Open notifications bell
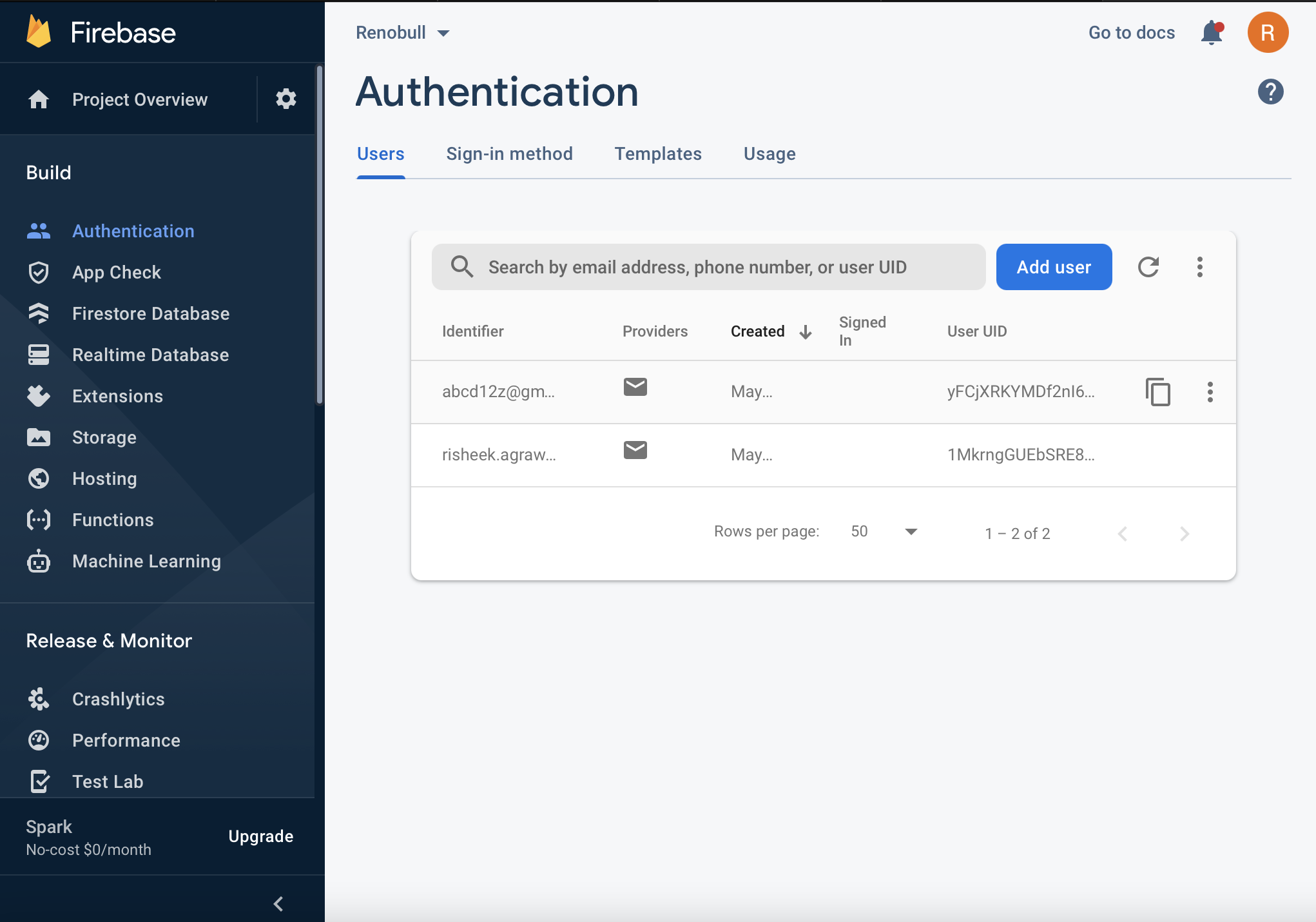Screen dimensions: 1316x922 pos(1212,32)
